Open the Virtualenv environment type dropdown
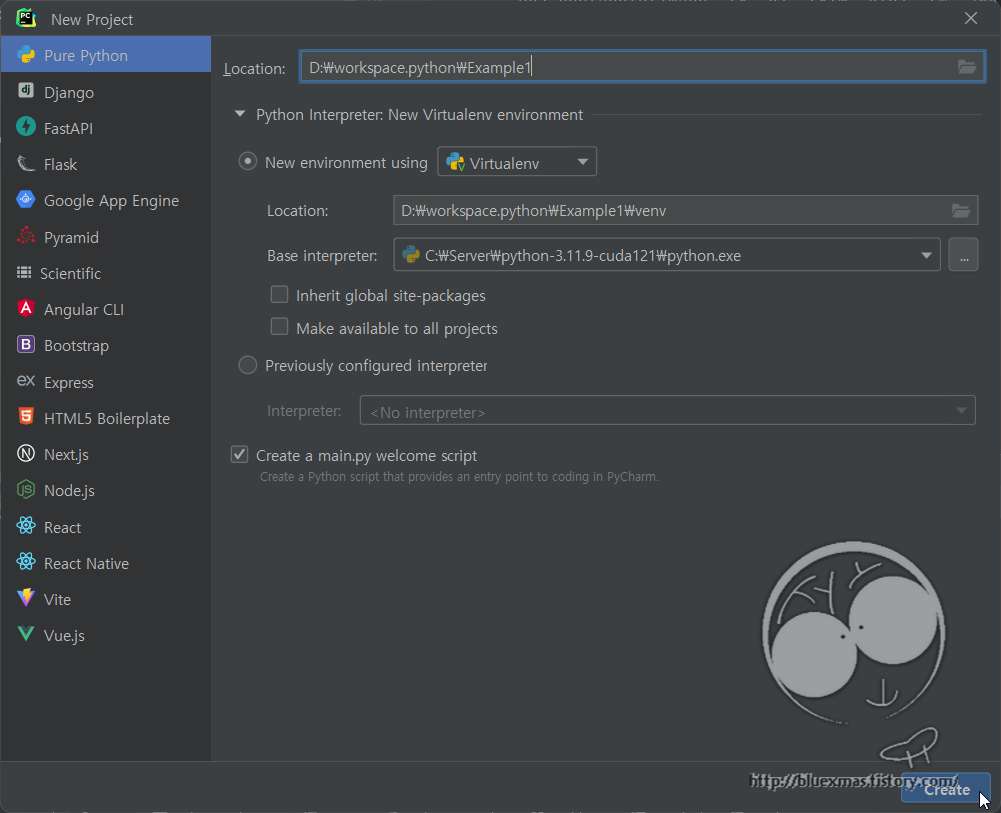The height and width of the screenshot is (813, 1001). (x=516, y=161)
